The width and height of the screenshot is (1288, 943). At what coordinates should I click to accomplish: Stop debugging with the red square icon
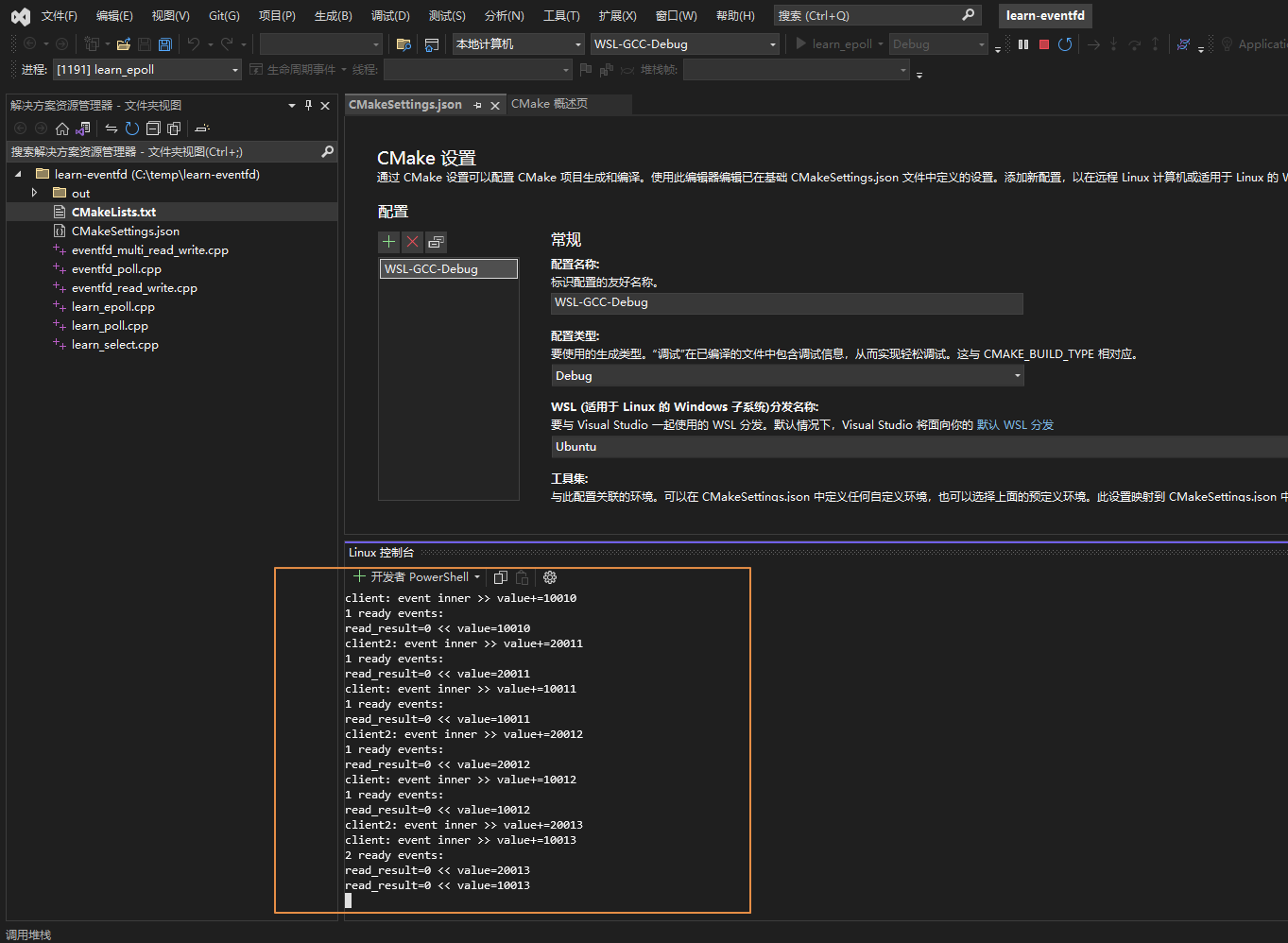[1043, 43]
